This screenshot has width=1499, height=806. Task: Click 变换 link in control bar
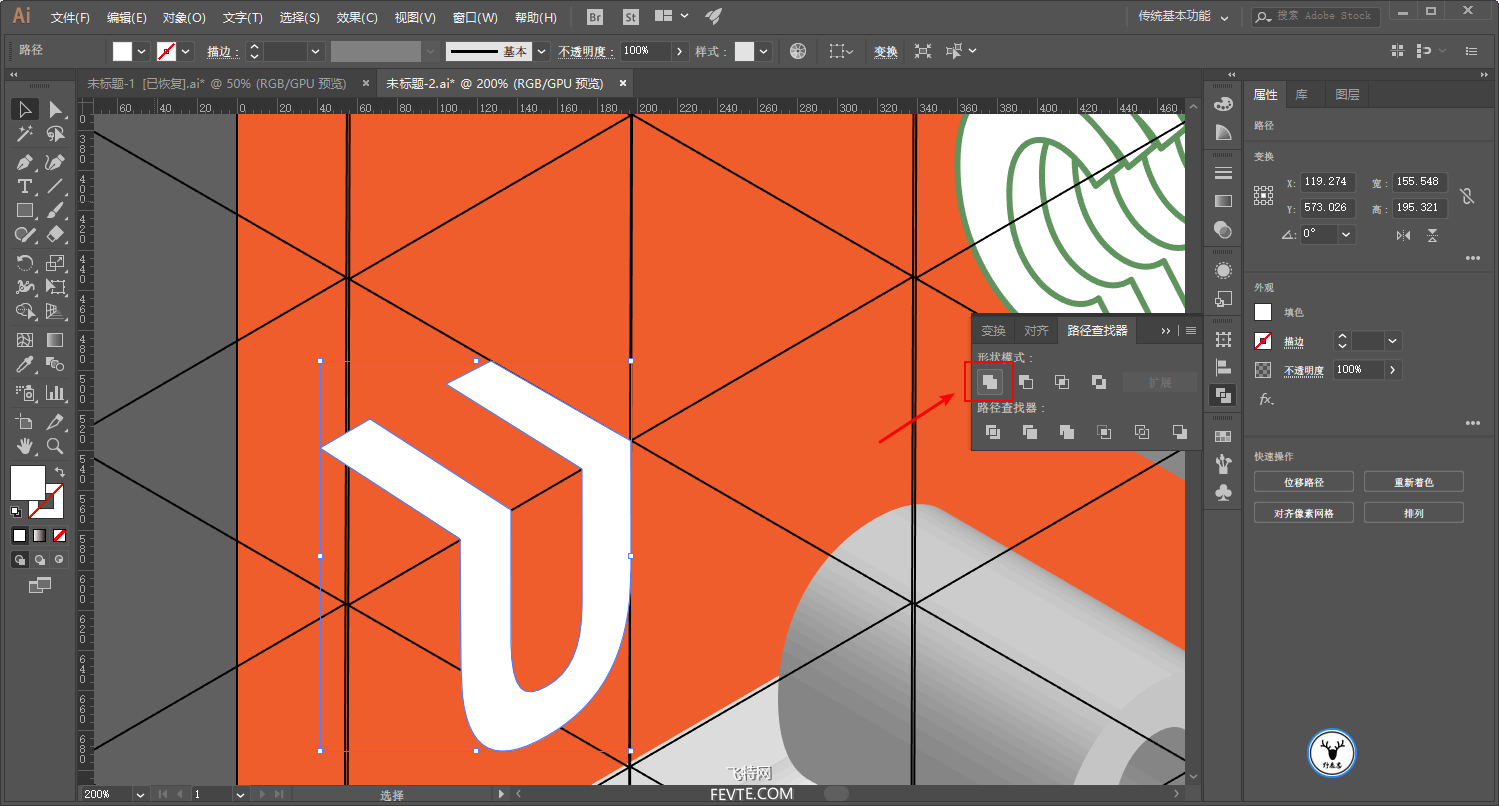[x=885, y=51]
